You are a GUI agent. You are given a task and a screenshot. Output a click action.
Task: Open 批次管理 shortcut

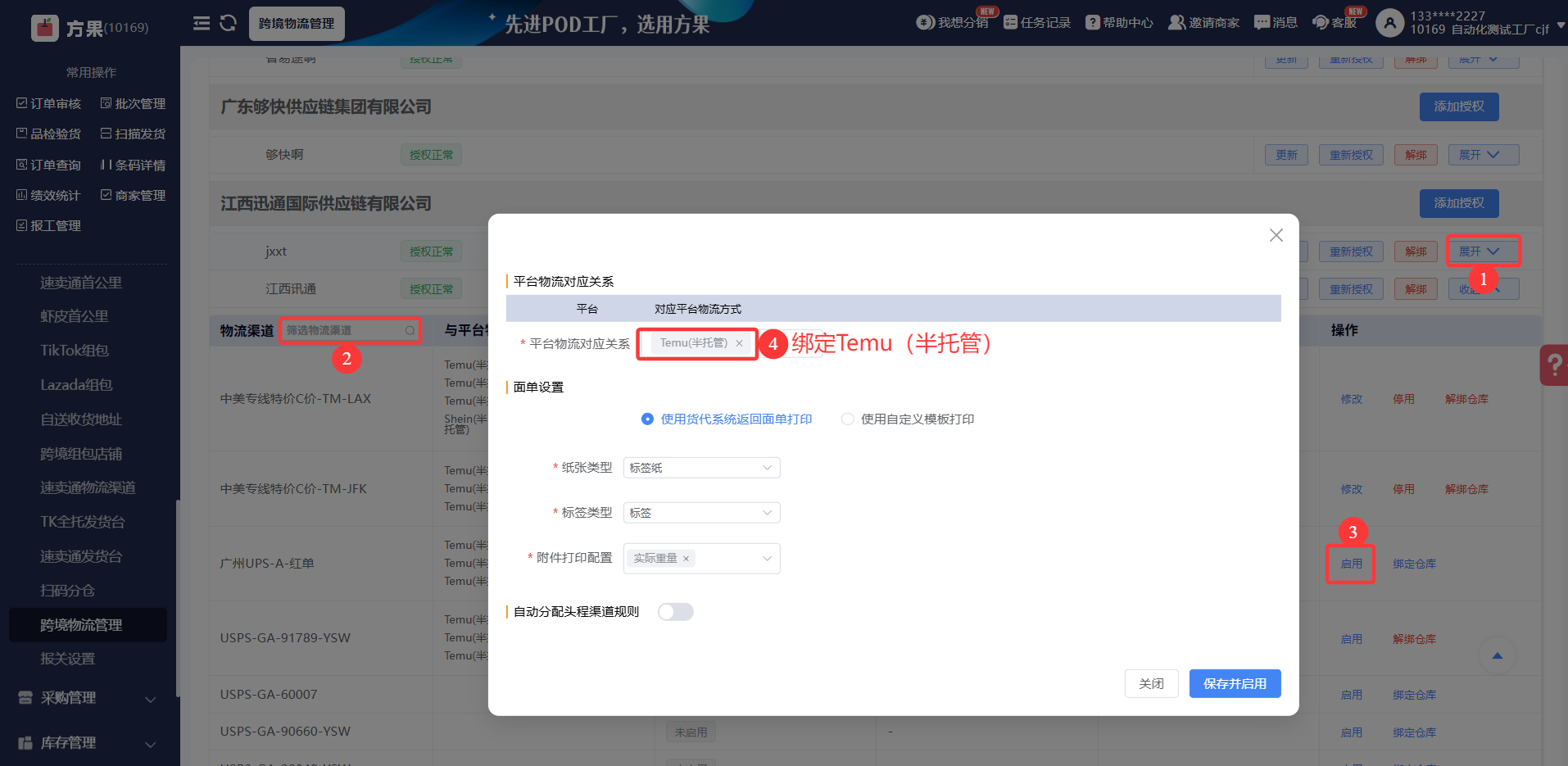(133, 103)
